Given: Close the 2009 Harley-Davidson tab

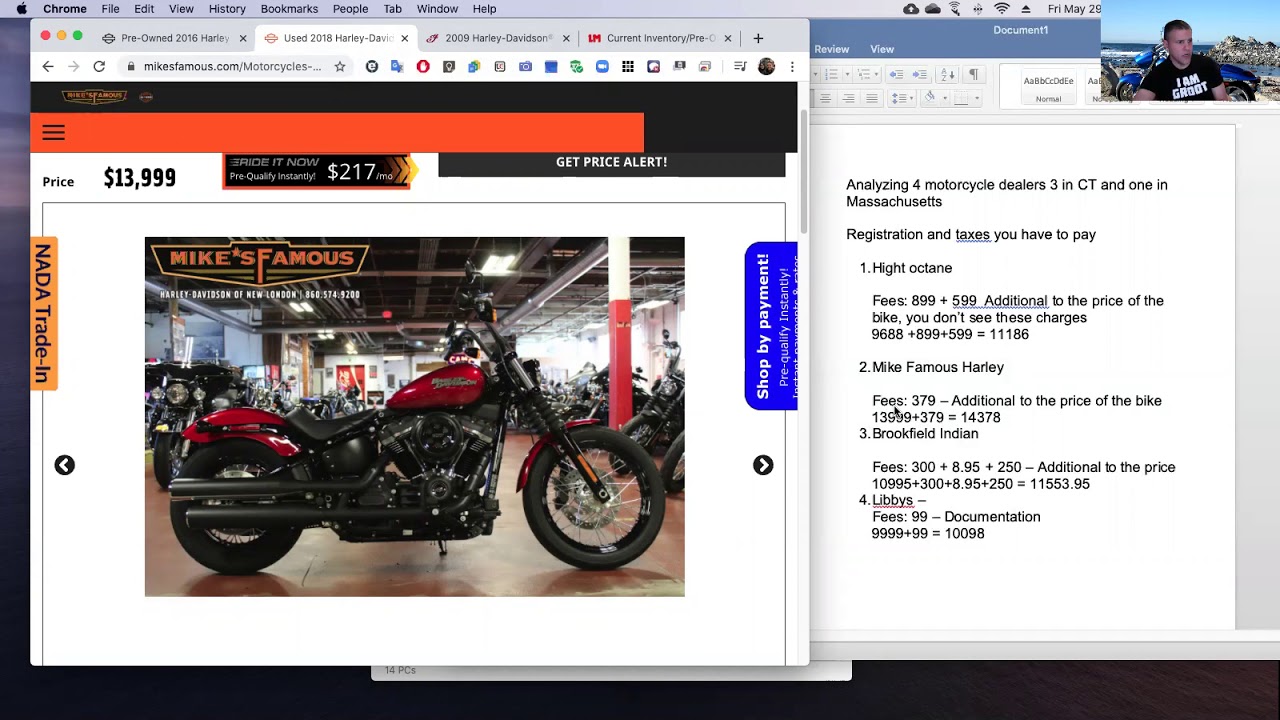Looking at the screenshot, I should [566, 38].
